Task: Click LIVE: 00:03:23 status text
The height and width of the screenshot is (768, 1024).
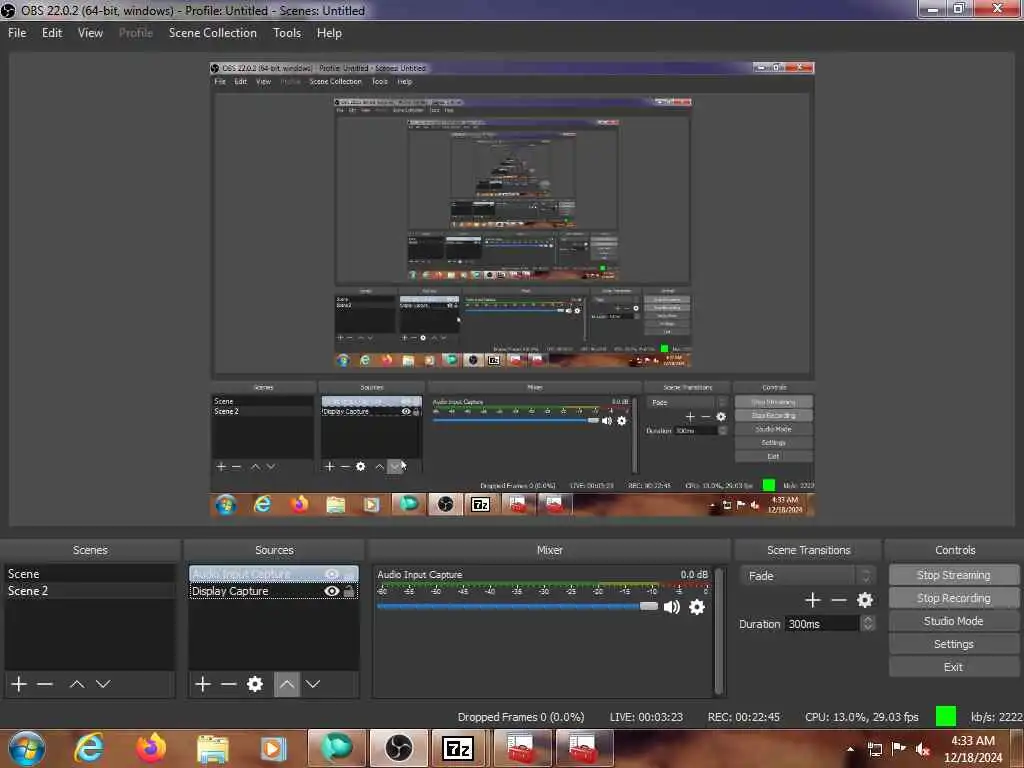Action: (x=646, y=717)
